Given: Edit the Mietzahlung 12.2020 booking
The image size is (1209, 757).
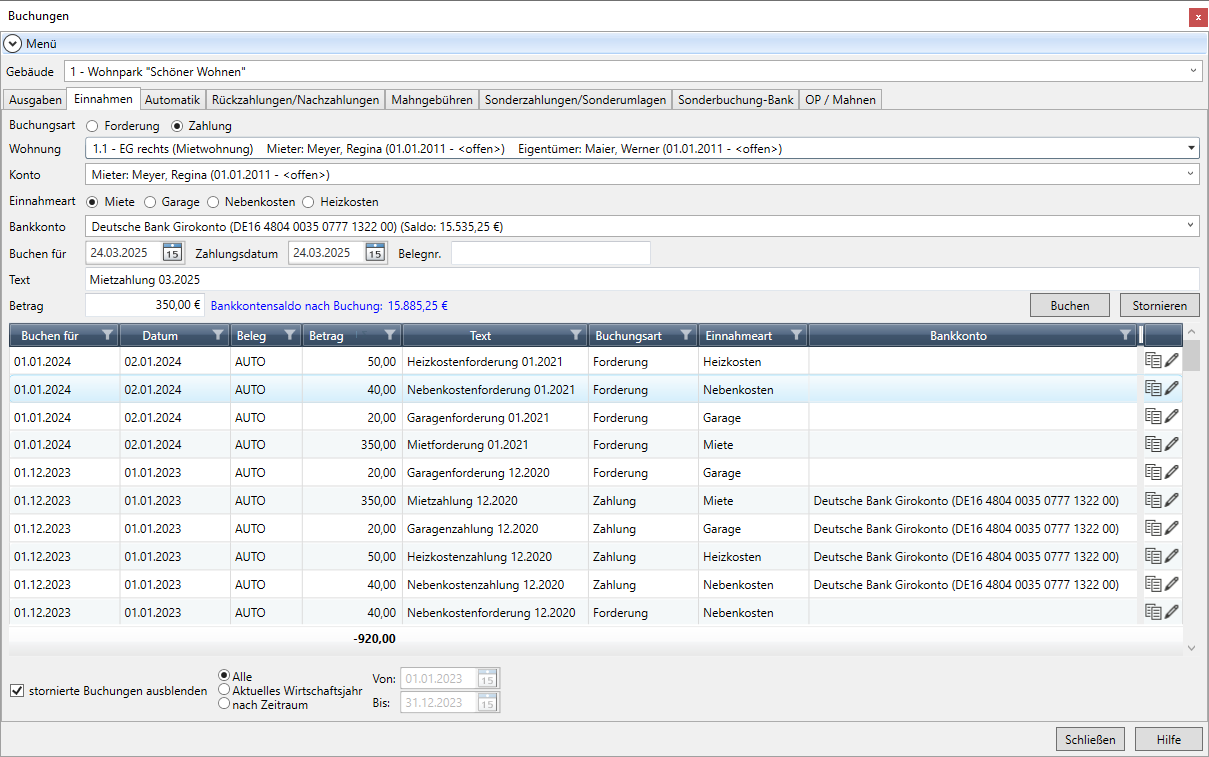Looking at the screenshot, I should [x=1172, y=501].
